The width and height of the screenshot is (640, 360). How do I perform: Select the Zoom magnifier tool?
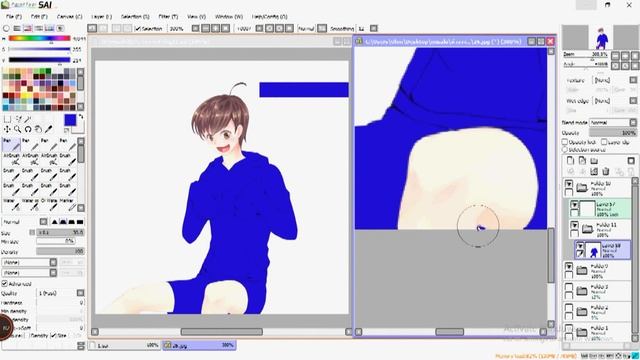tap(18, 129)
